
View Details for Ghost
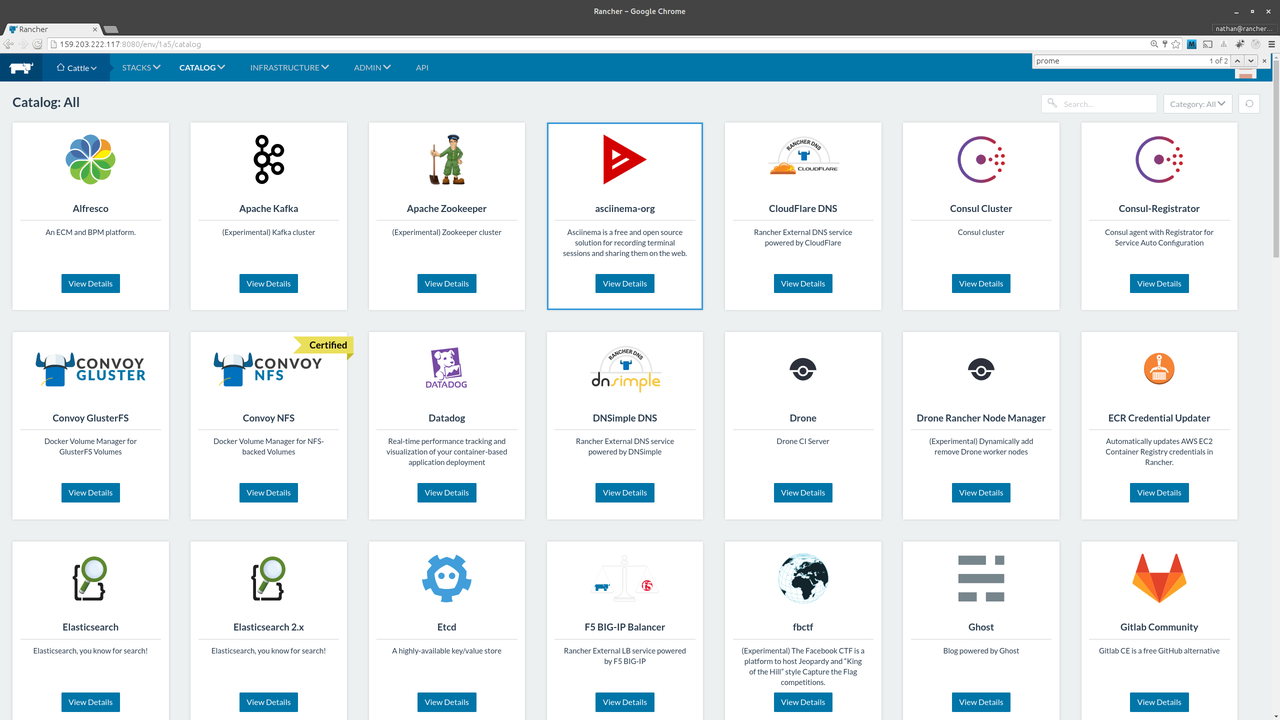[x=981, y=702]
